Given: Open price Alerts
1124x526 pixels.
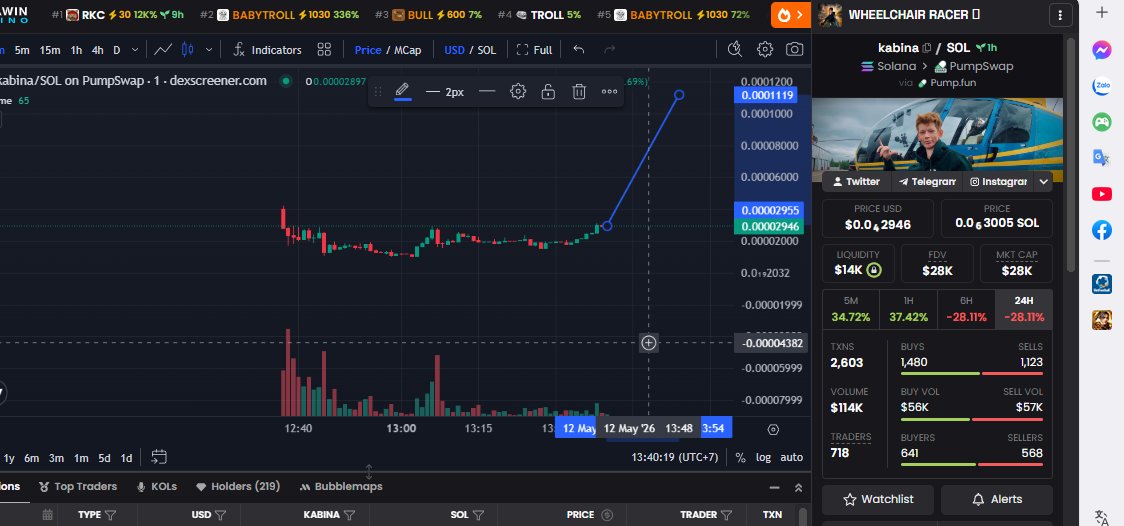Looking at the screenshot, I should point(996,499).
